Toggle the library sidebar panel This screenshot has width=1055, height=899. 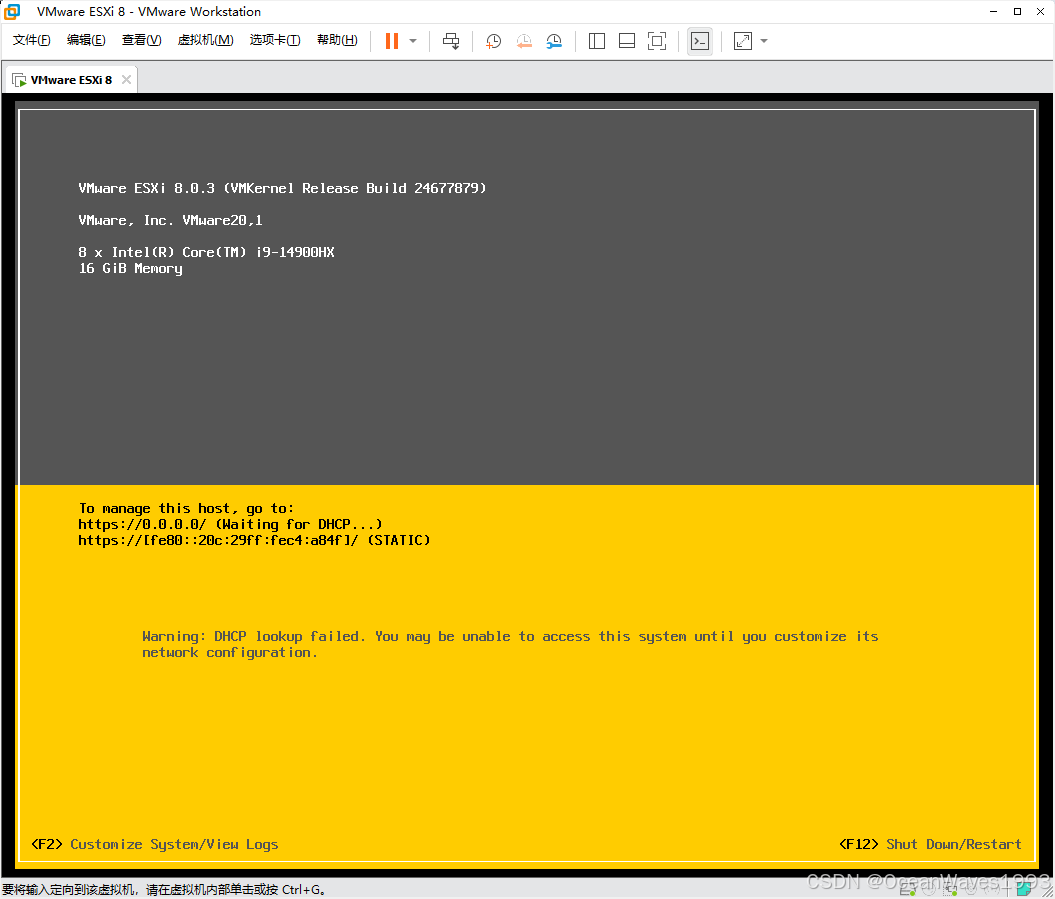(x=597, y=41)
